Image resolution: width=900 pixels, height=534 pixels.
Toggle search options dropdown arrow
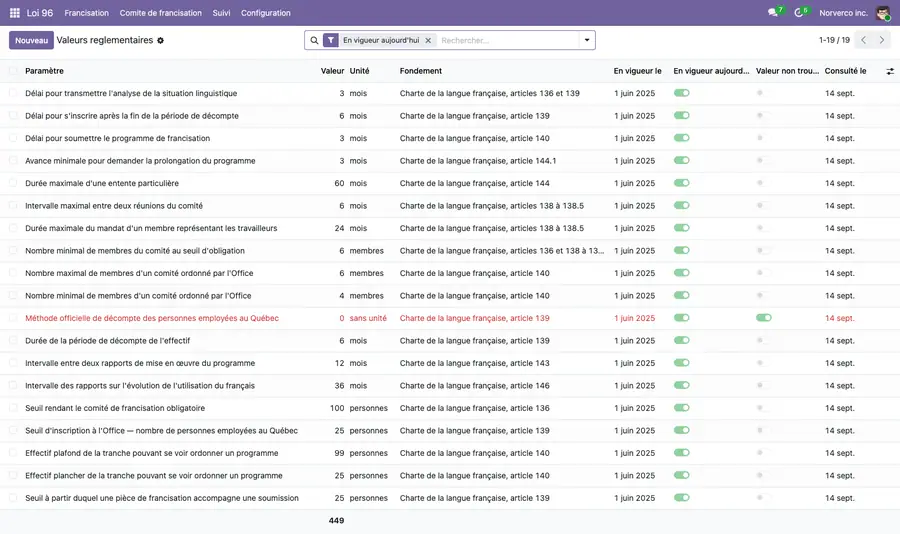[x=587, y=40]
